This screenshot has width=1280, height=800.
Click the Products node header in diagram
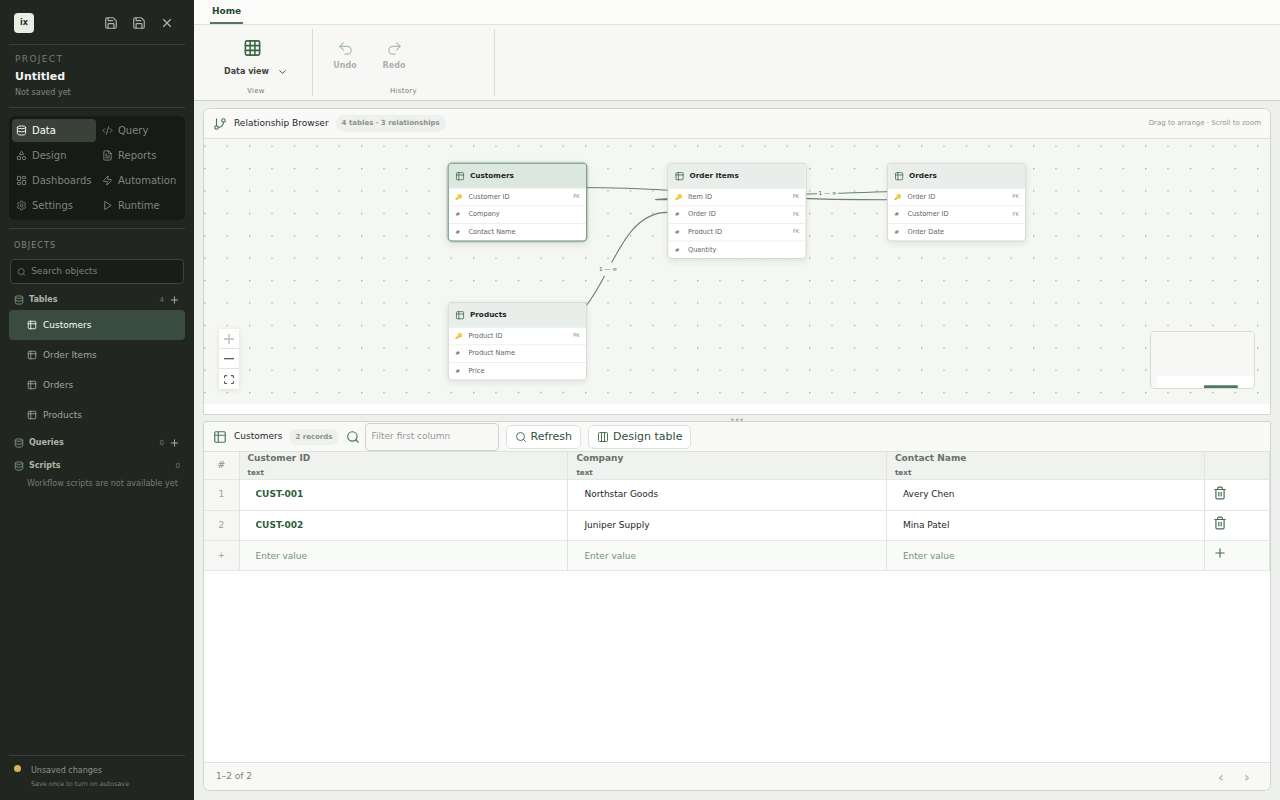(517, 315)
